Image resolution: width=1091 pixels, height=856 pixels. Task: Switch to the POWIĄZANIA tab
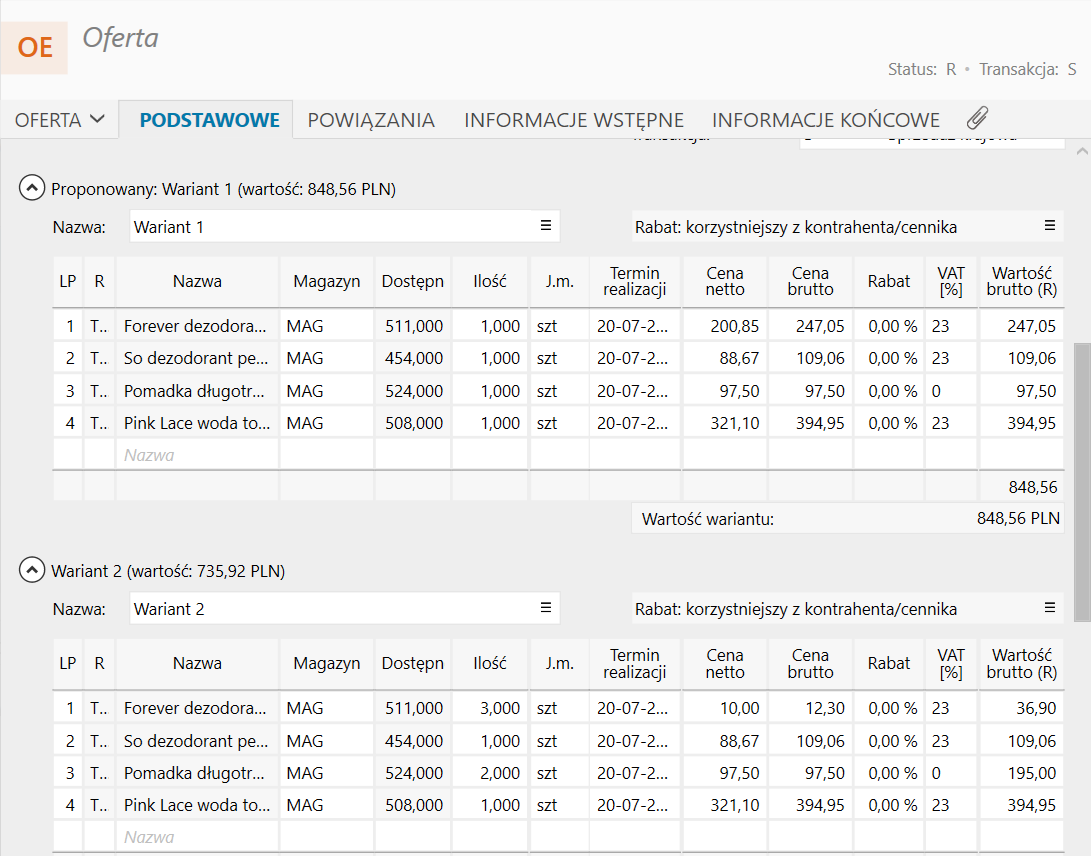(371, 120)
